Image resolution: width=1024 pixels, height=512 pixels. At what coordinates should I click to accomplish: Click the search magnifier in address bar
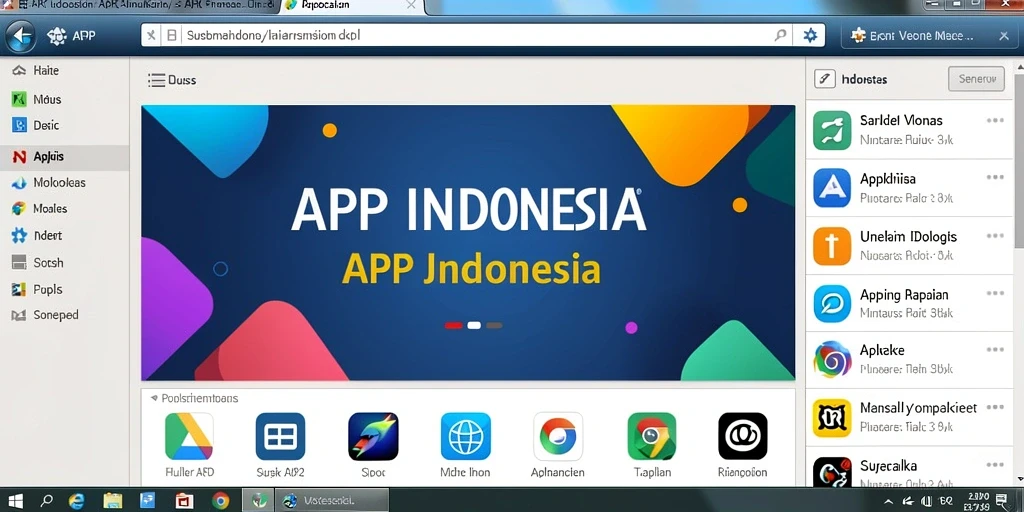coord(780,35)
